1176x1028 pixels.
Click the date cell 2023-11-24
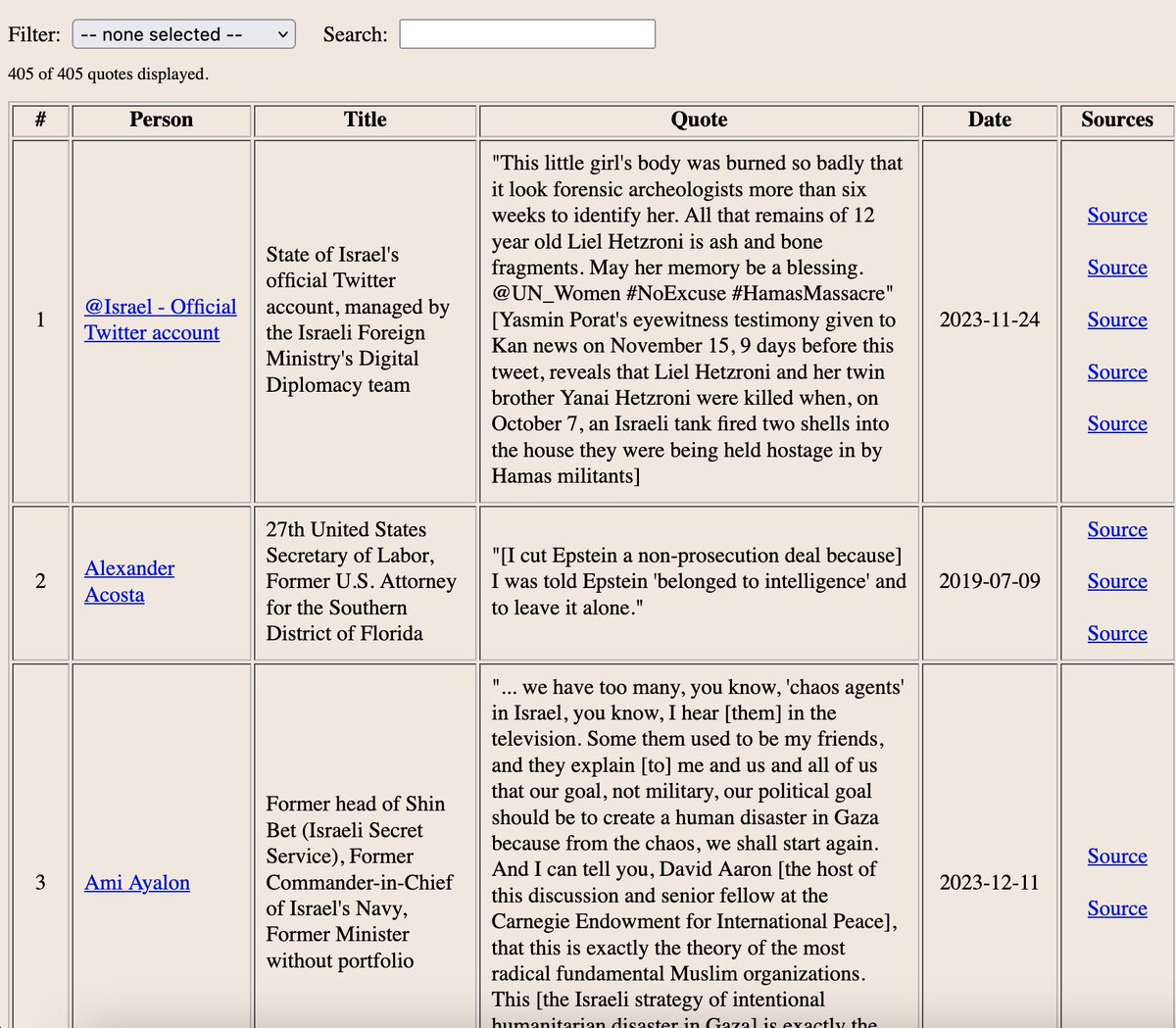[990, 319]
